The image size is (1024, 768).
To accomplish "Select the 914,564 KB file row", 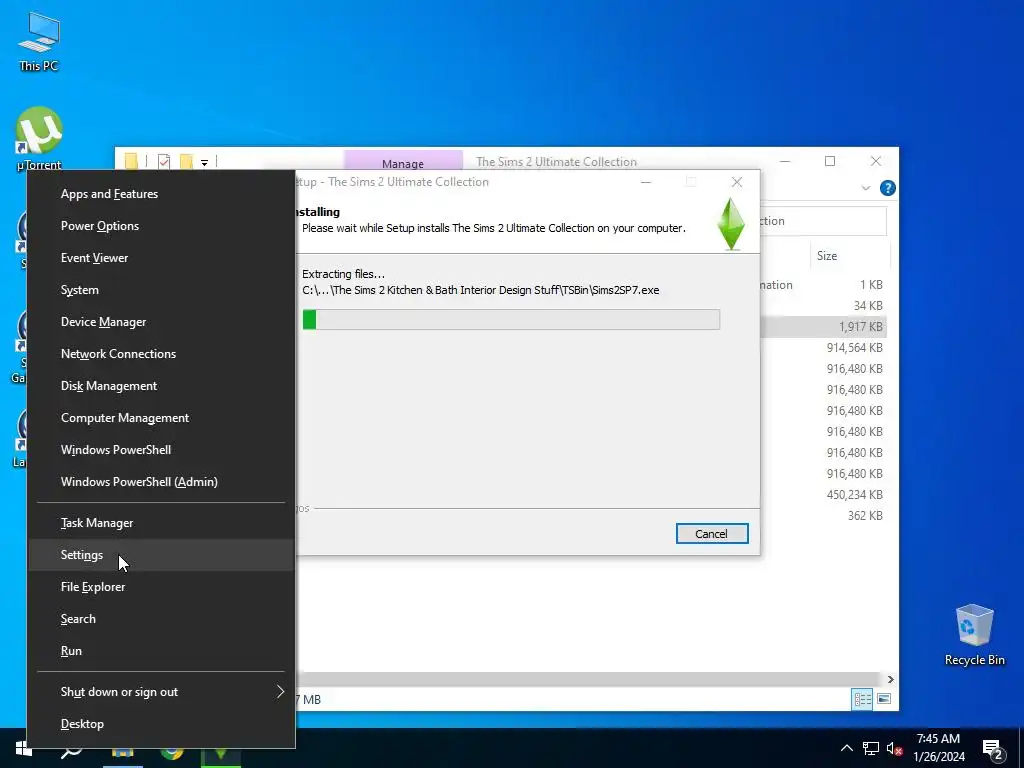I will [825, 347].
